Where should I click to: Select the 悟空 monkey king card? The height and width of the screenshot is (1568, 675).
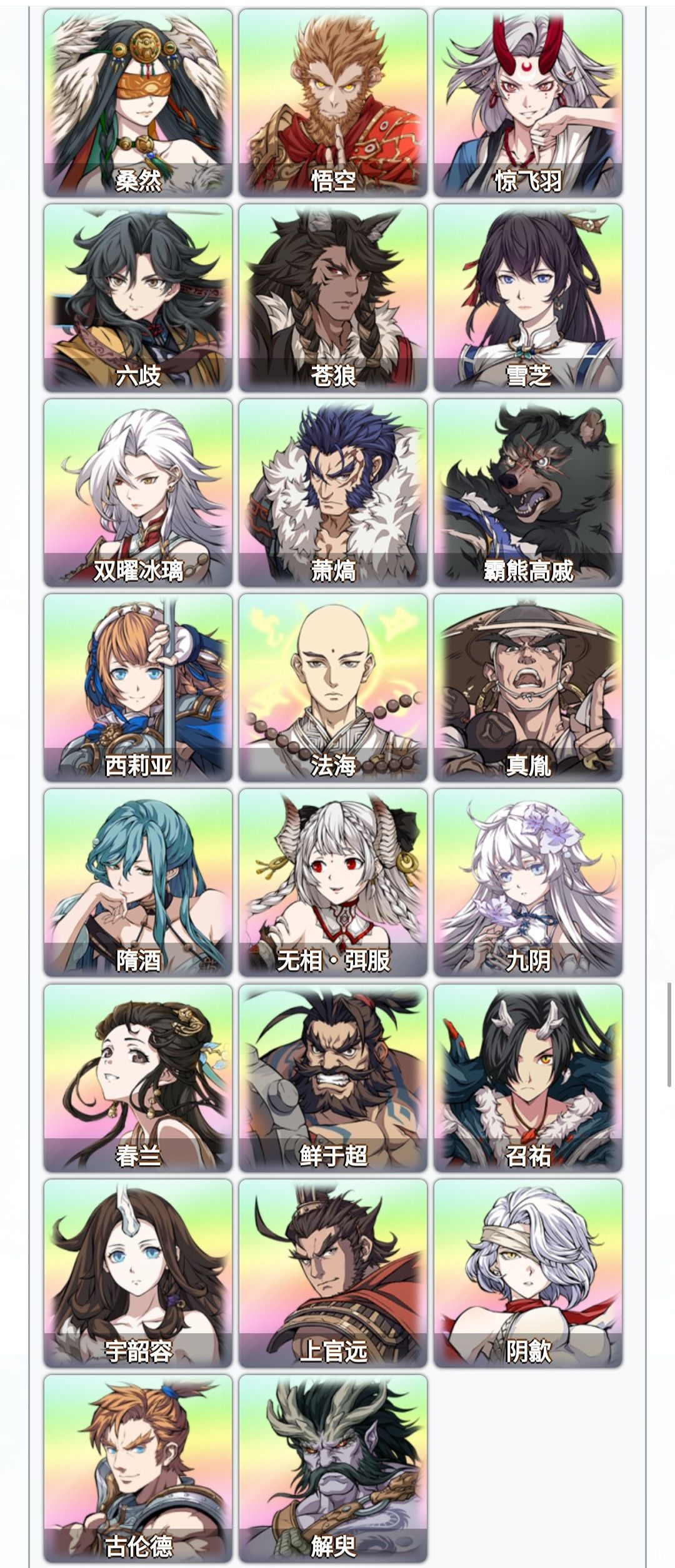333,103
